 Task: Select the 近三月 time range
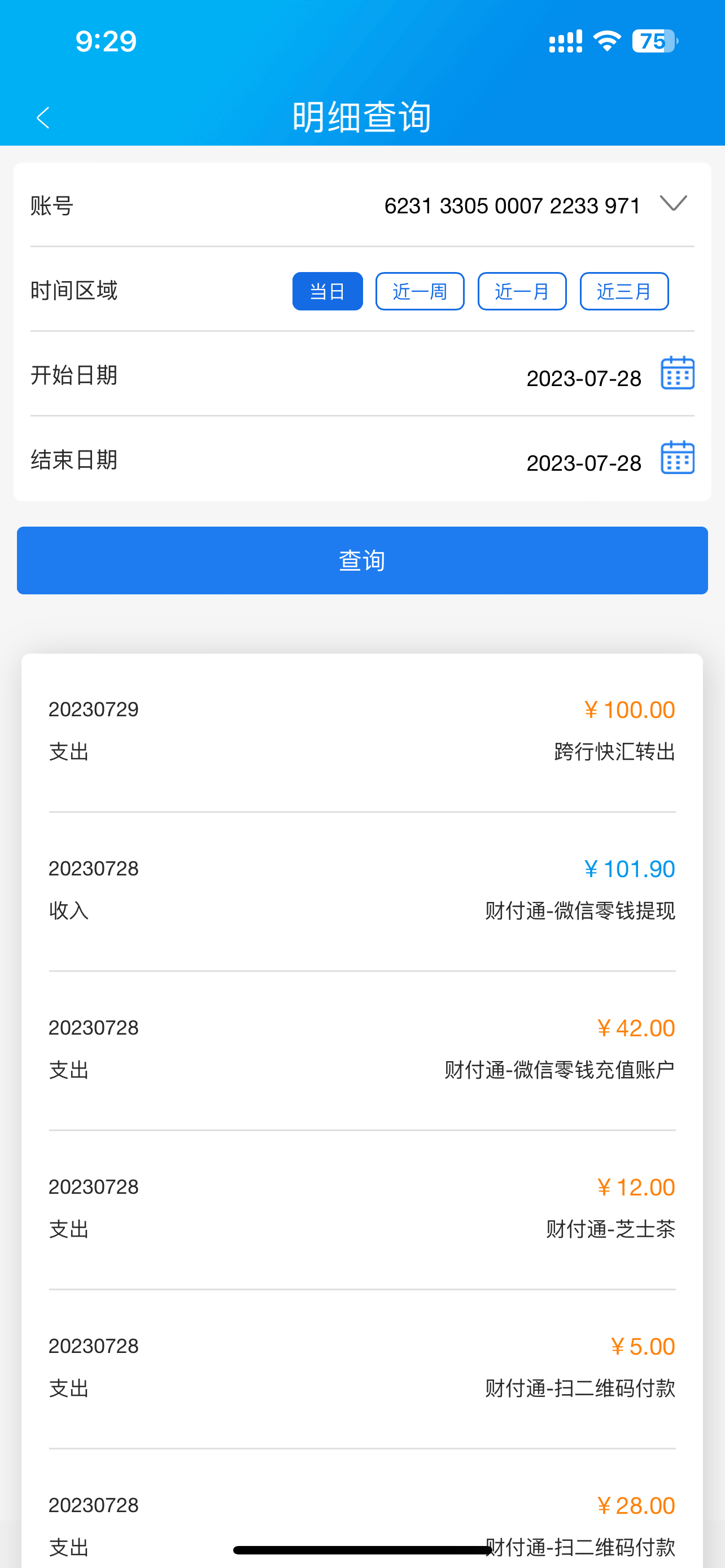pyautogui.click(x=624, y=292)
